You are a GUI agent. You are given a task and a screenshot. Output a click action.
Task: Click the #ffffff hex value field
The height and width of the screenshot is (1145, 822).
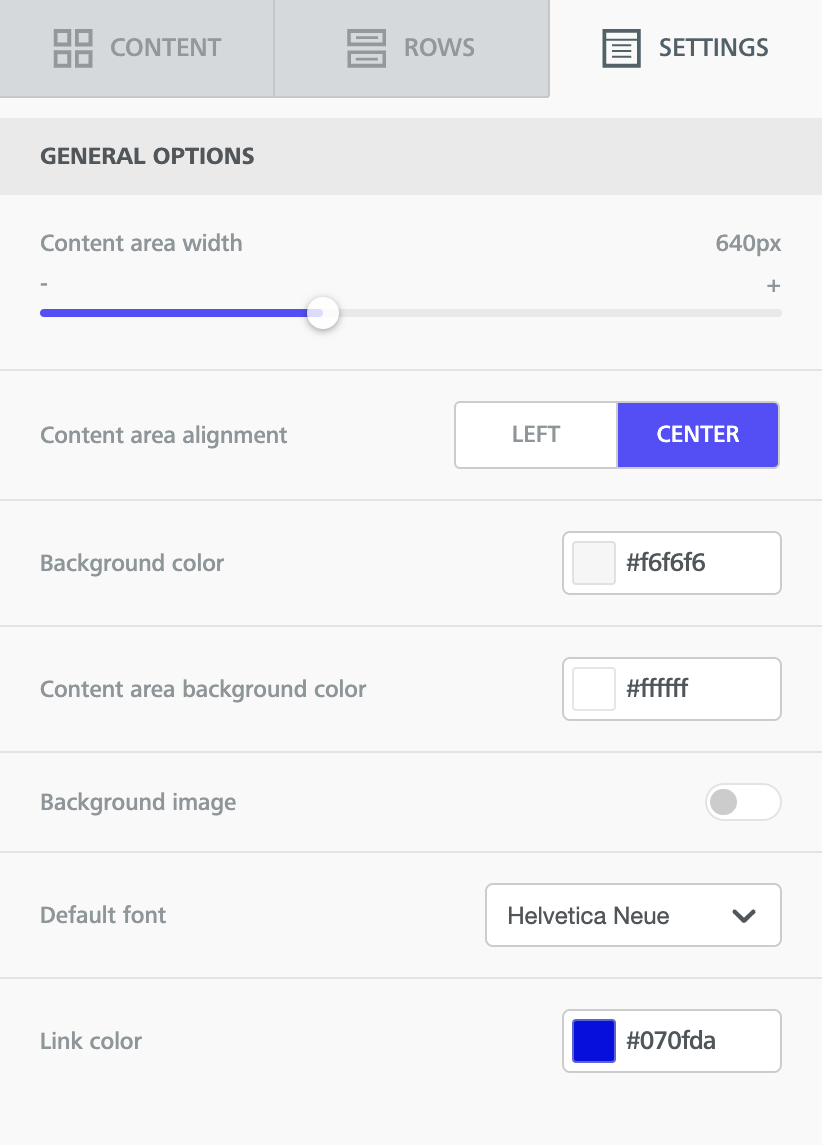(x=672, y=689)
